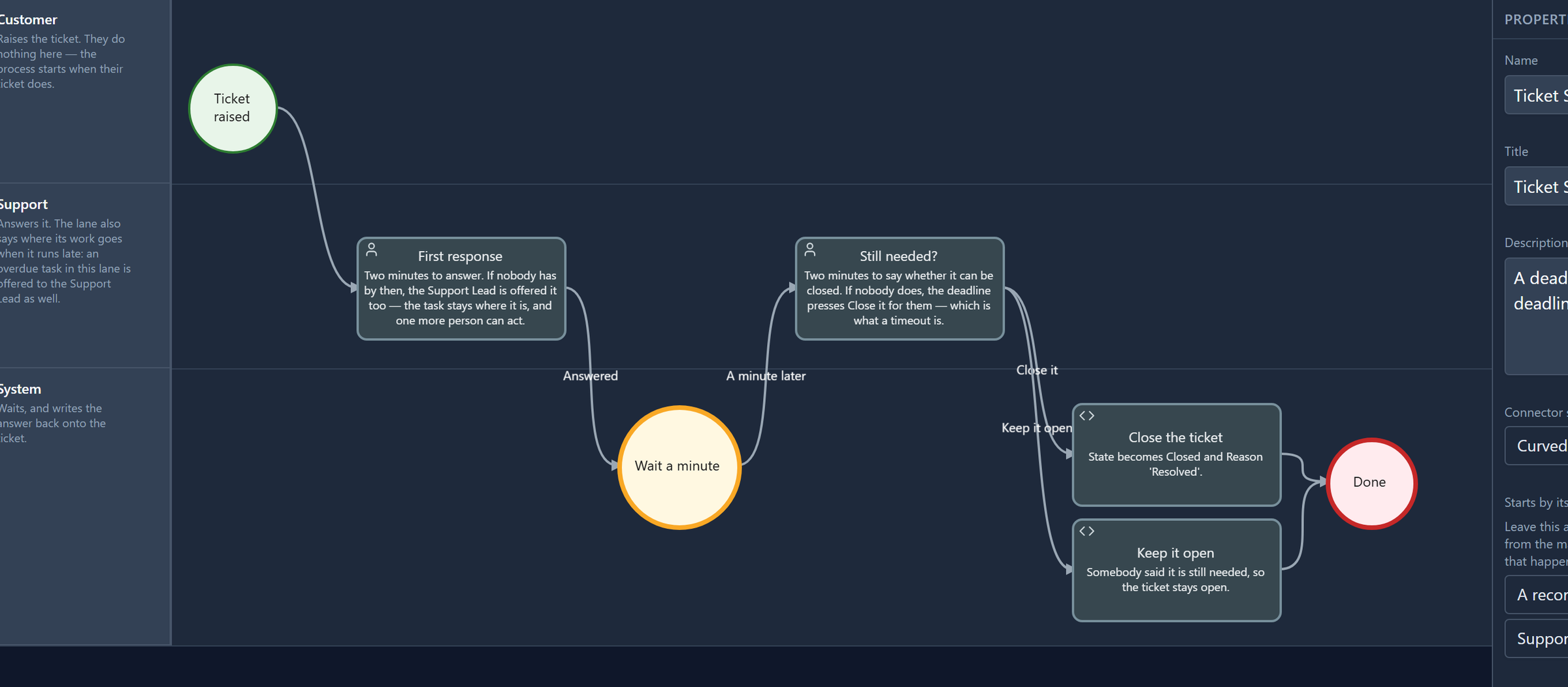
Task: Select the Wait a minute timer event
Action: 679,467
